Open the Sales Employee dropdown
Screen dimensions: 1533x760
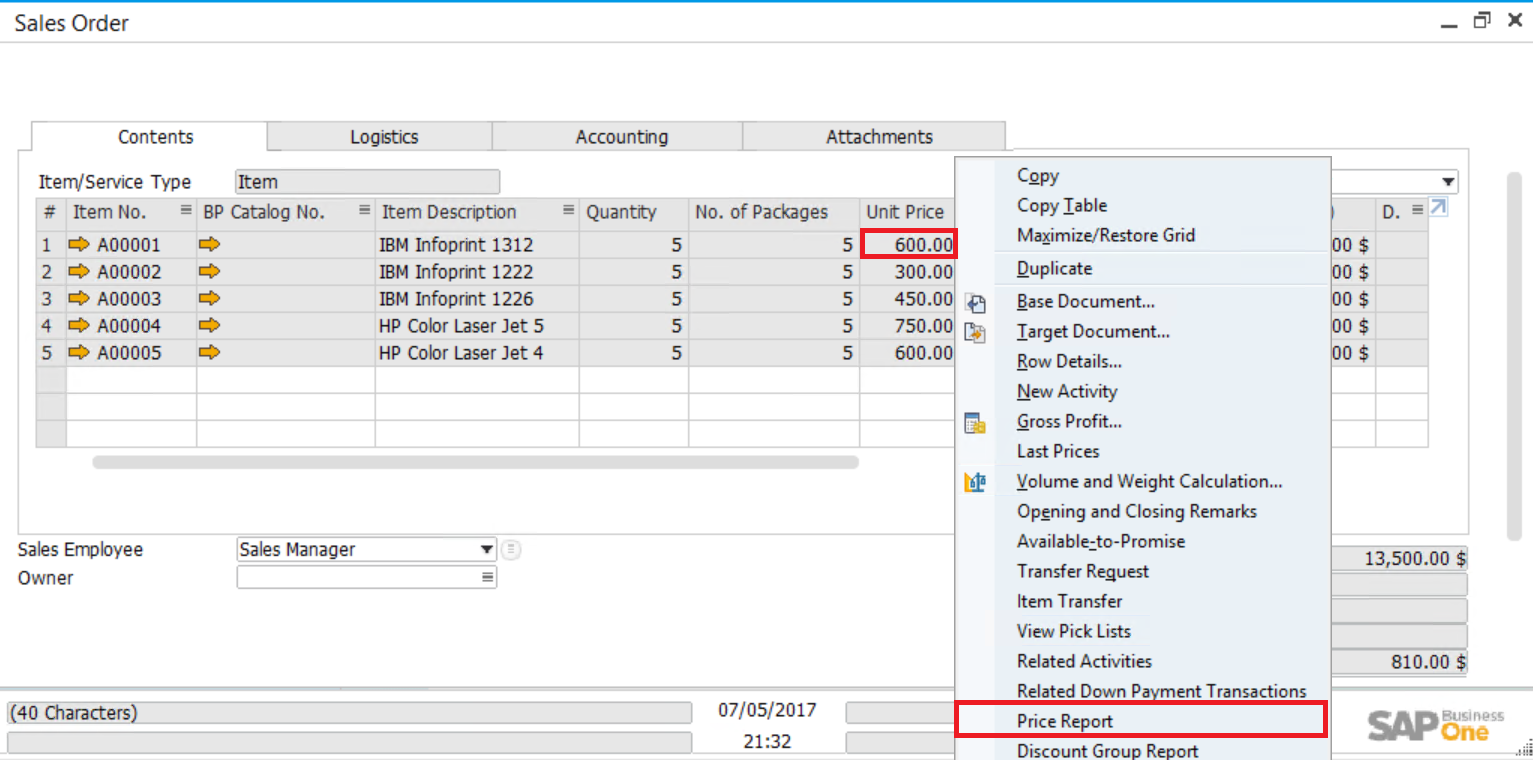[486, 550]
